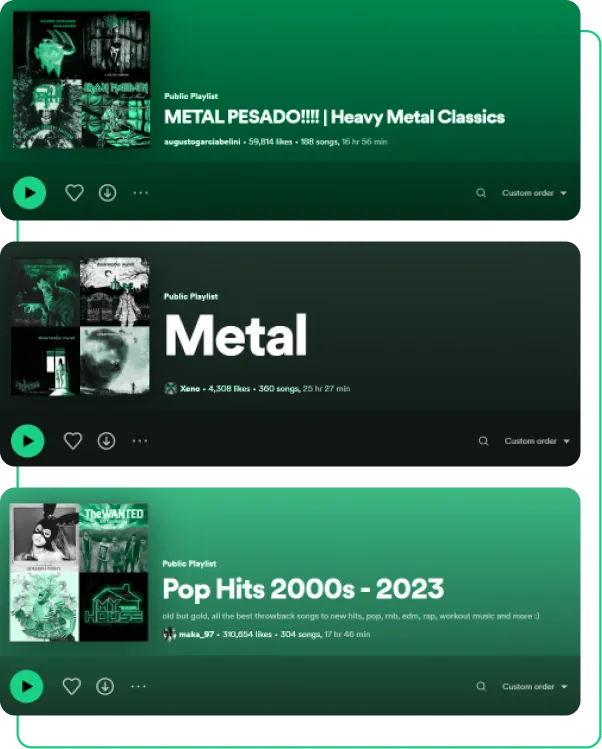
Task: Open three-dot menu for Metal playlist
Action: point(140,441)
